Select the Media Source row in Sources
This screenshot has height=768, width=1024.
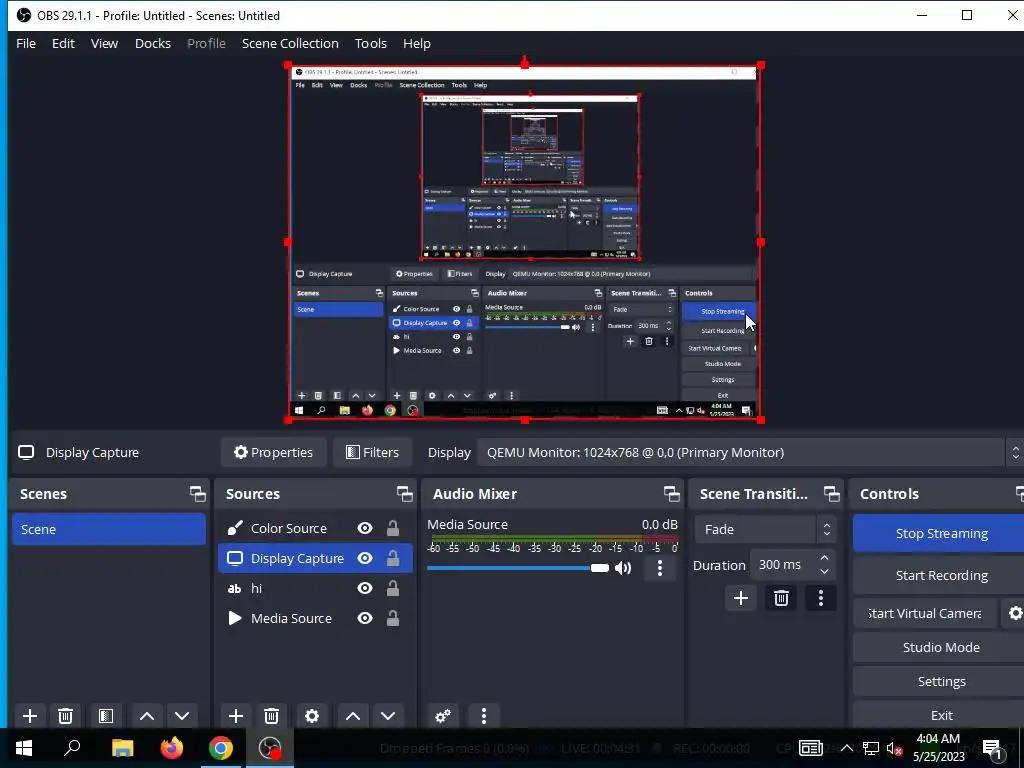point(315,618)
